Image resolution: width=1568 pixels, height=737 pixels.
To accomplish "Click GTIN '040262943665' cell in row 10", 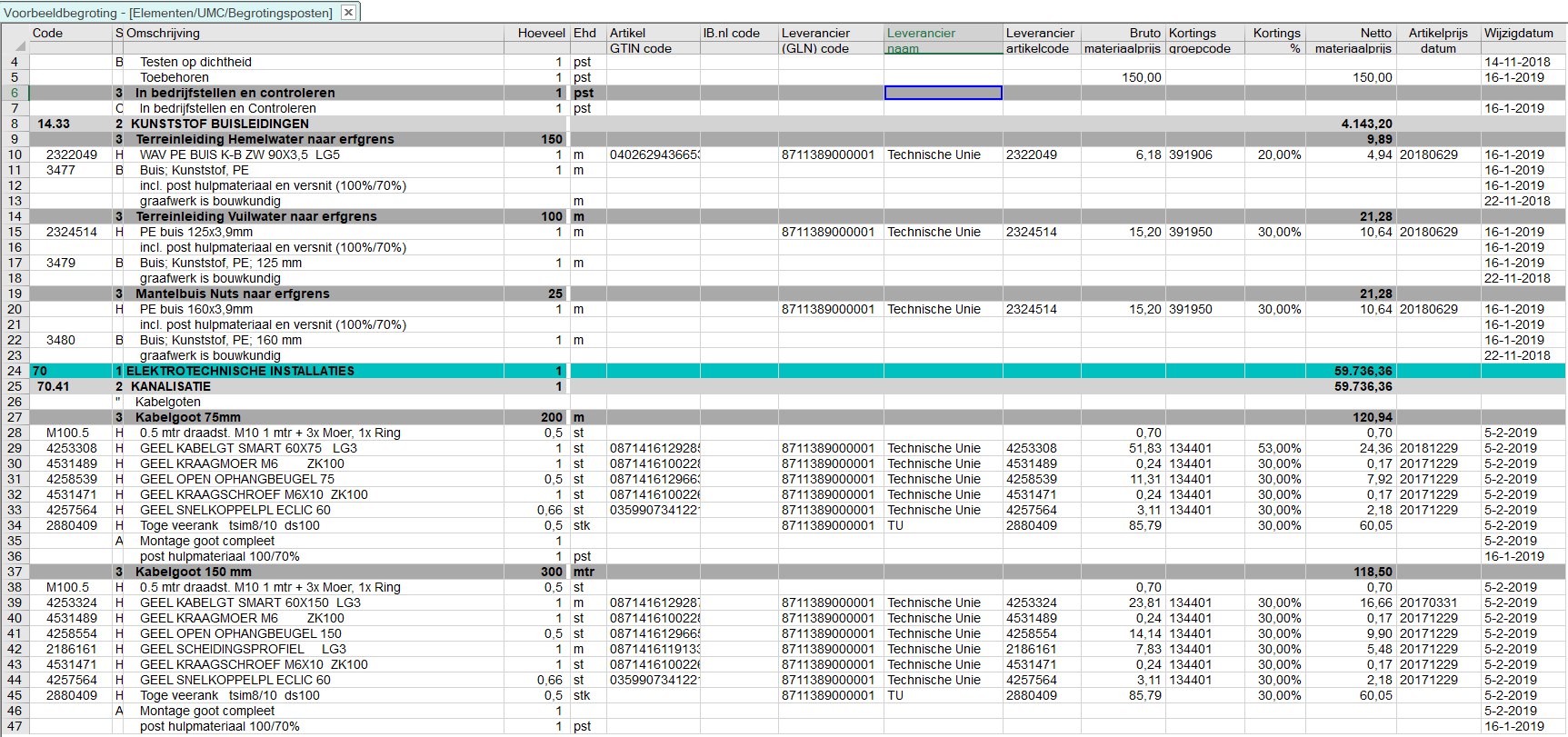I will click(654, 154).
